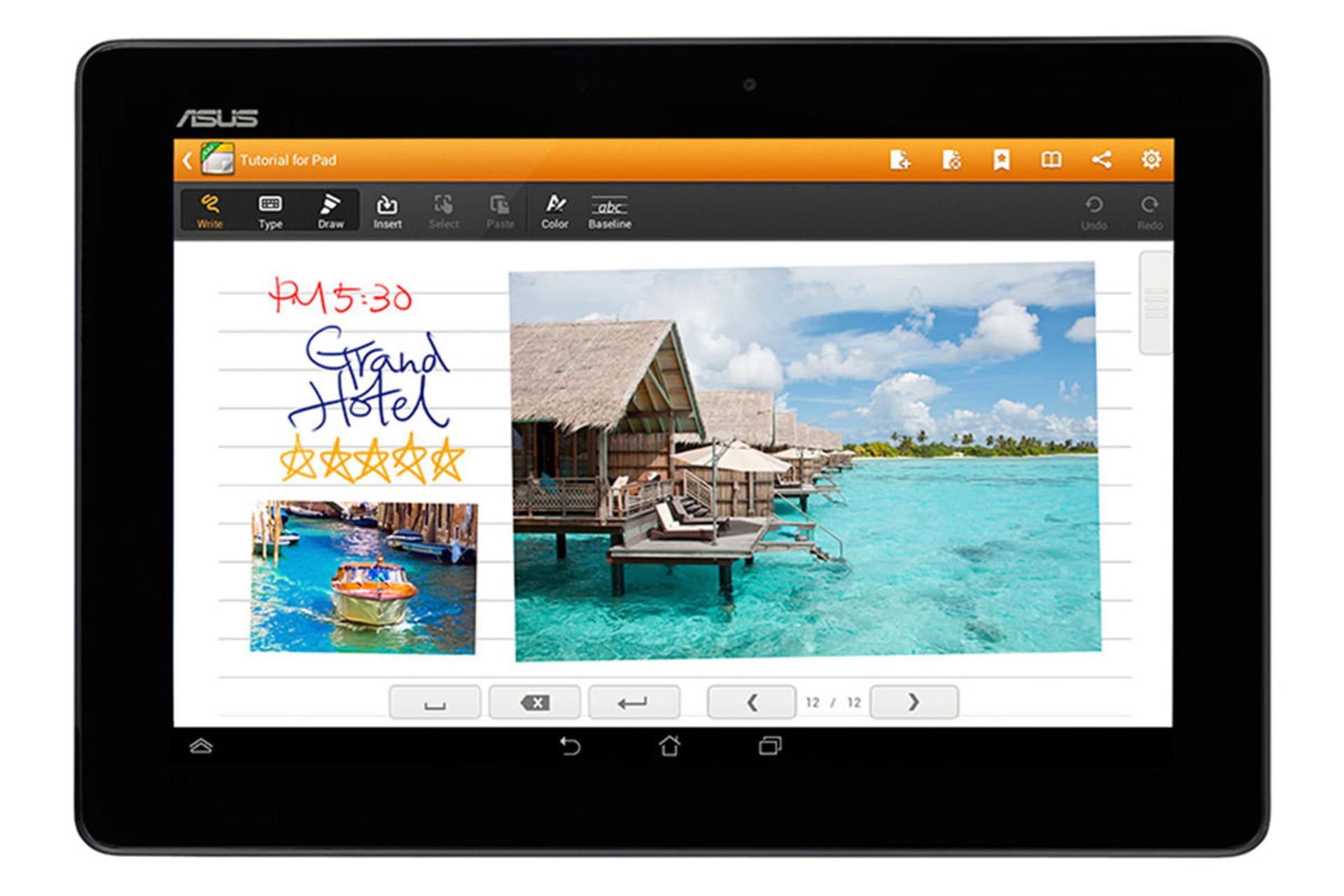Activate the Color tool
Viewport: 1344px width, 896px height.
coord(554,210)
